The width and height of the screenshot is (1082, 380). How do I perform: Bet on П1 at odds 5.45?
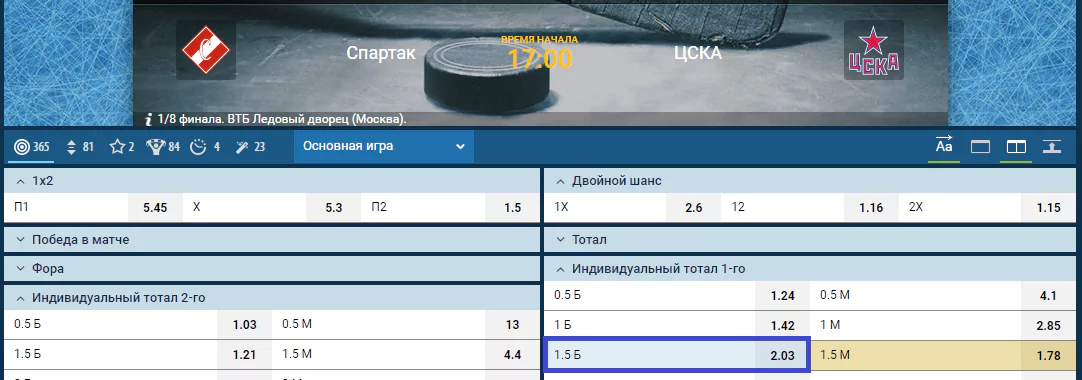point(93,208)
